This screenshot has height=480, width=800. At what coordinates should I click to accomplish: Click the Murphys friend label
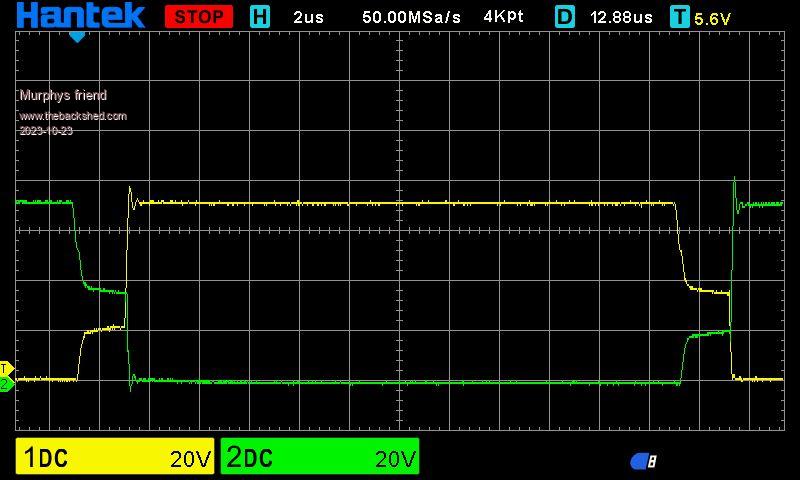pos(63,95)
